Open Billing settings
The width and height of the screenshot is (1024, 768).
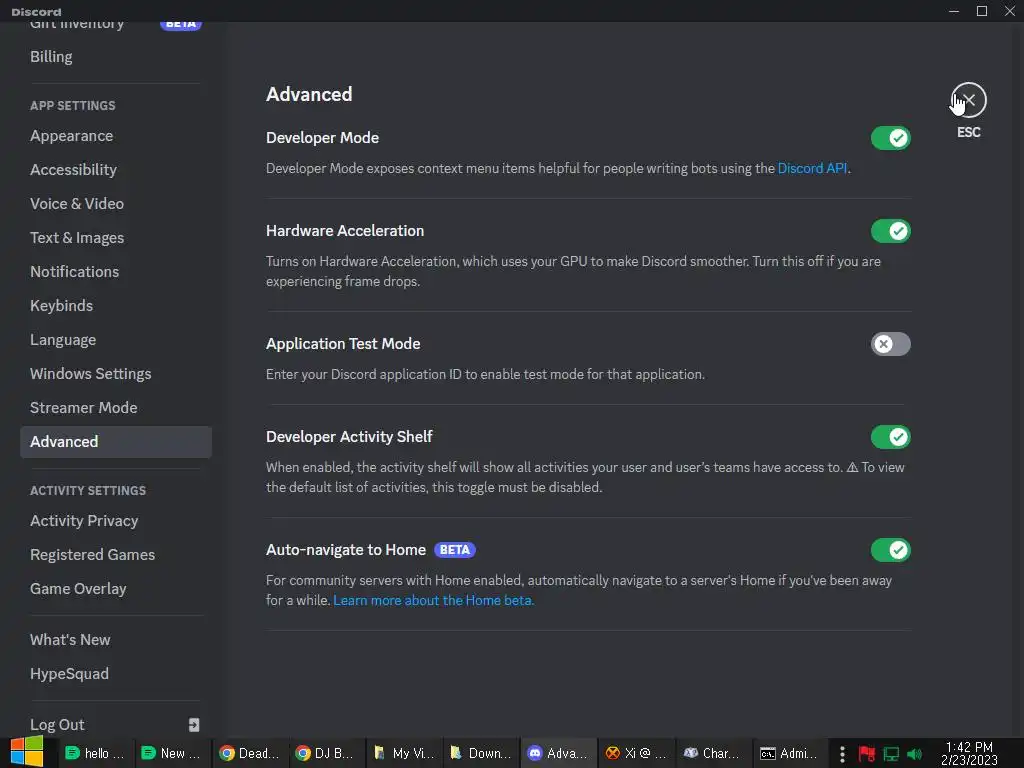pos(116,57)
